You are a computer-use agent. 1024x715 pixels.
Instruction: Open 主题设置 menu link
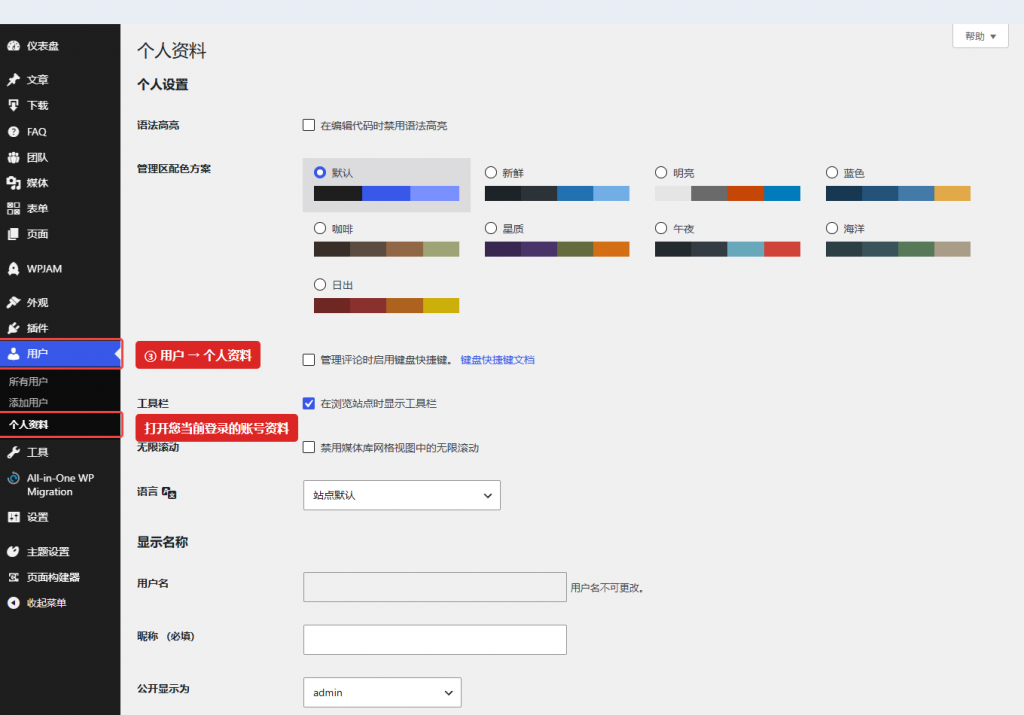(x=48, y=552)
